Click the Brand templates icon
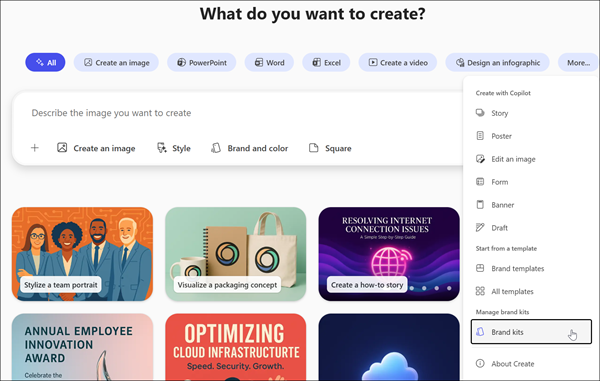 coord(480,268)
